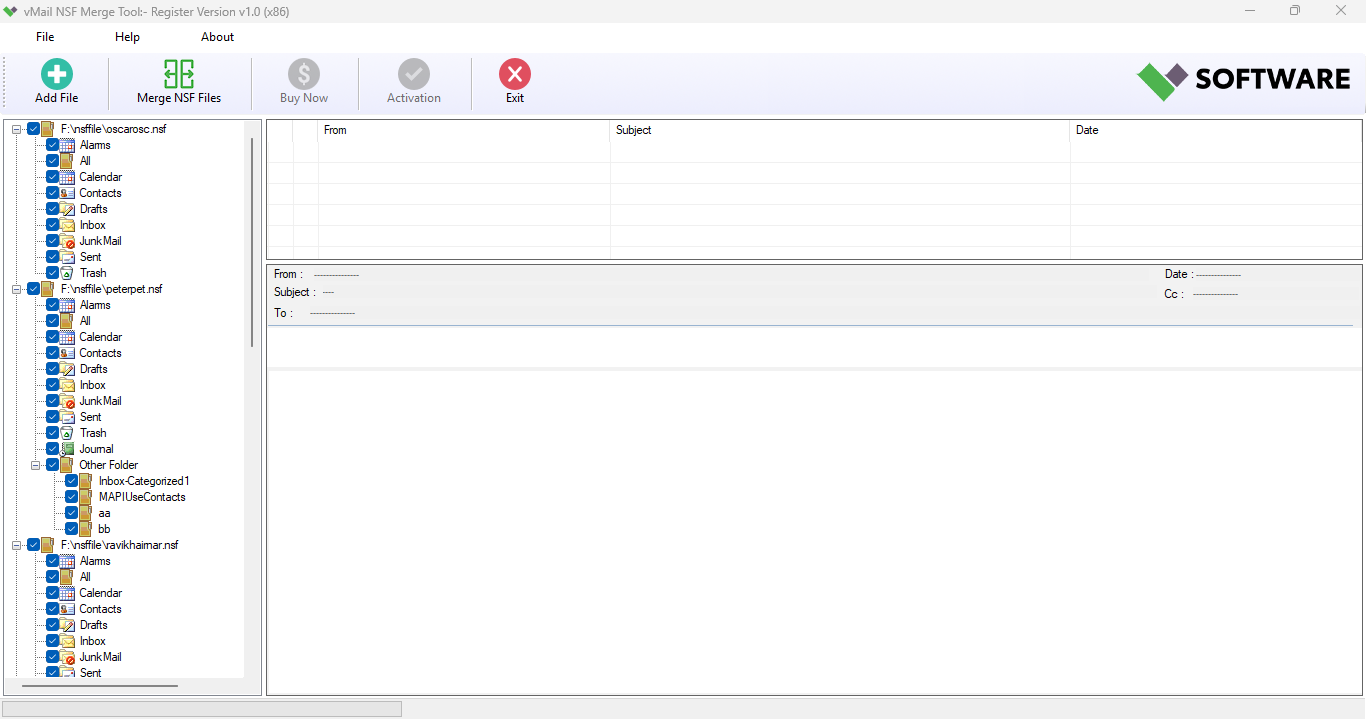Uncheck Sent checkbox under peterpet.nsf

click(52, 417)
